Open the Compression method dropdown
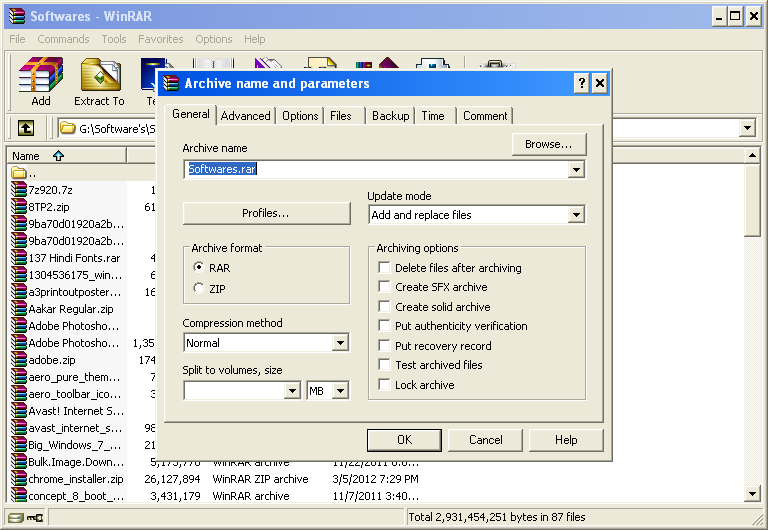This screenshot has height=530, width=768. pos(340,342)
